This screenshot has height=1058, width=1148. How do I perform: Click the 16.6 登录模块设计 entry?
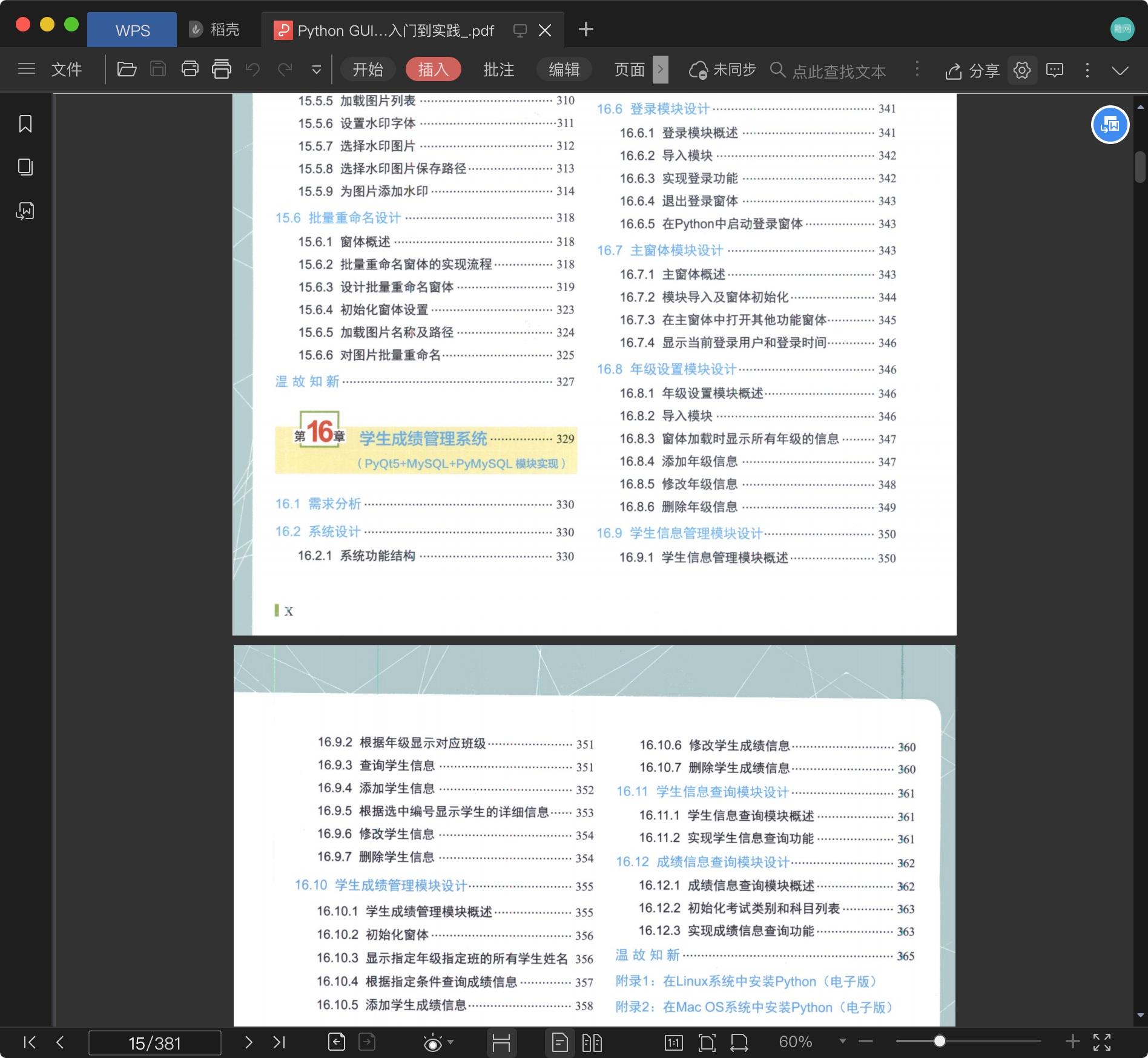click(x=653, y=109)
